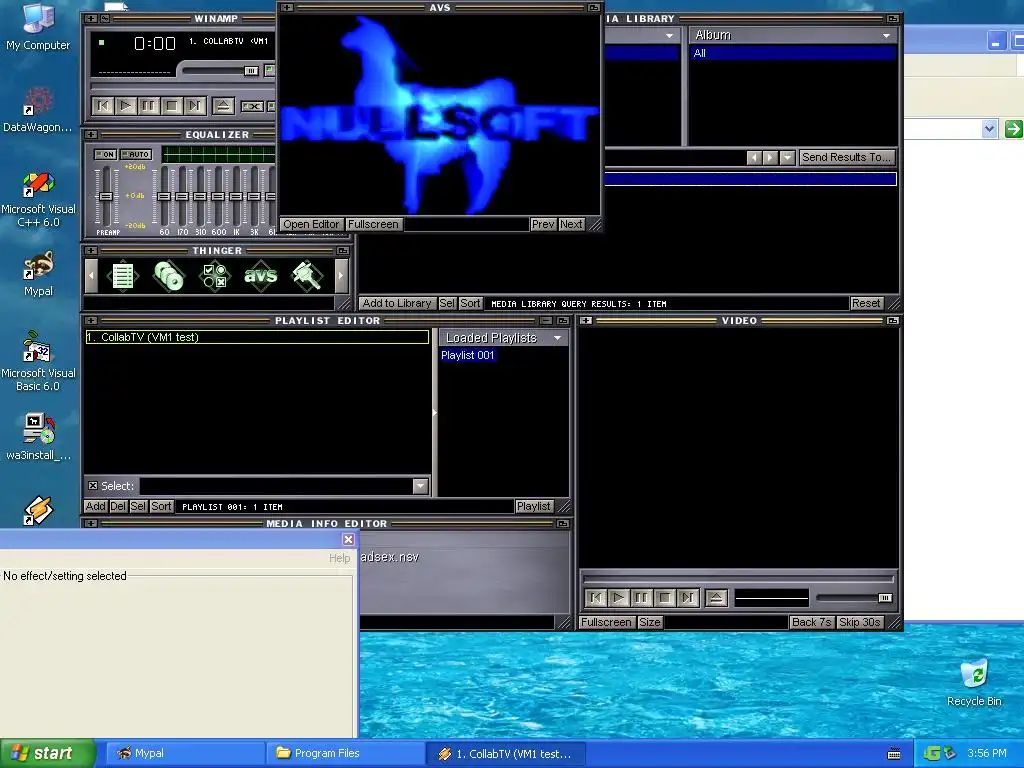
Task: Click Stop in main Winamp window
Action: coord(172,106)
